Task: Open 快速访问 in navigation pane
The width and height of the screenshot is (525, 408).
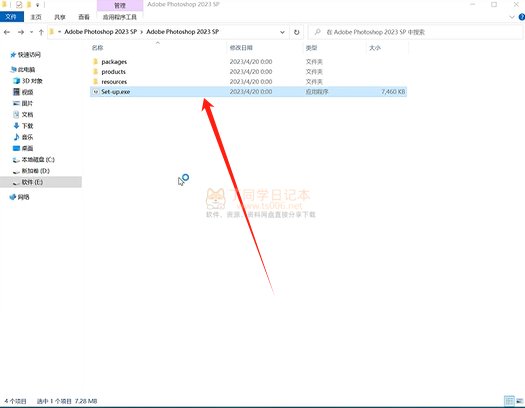Action: pos(29,55)
